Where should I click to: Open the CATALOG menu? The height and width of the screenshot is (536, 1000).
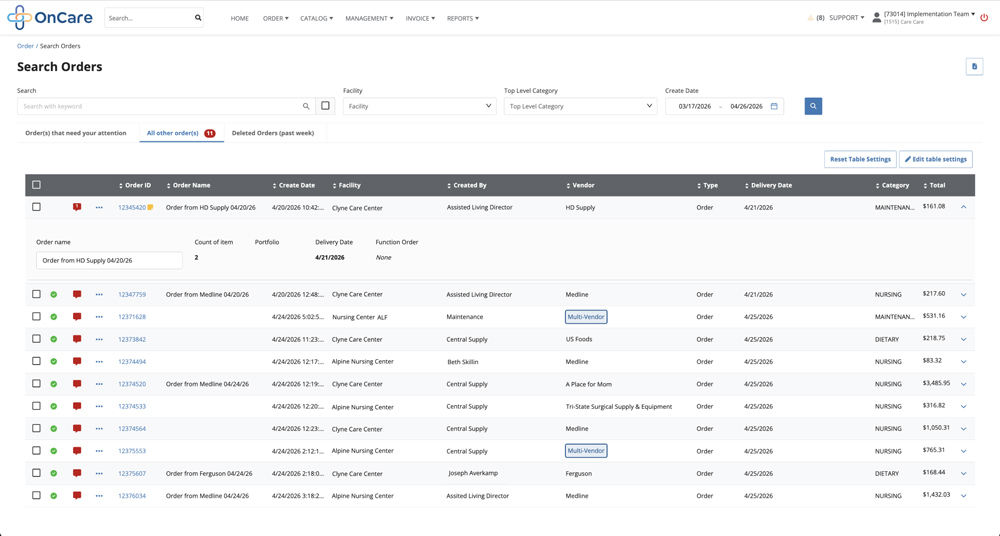[x=316, y=19]
